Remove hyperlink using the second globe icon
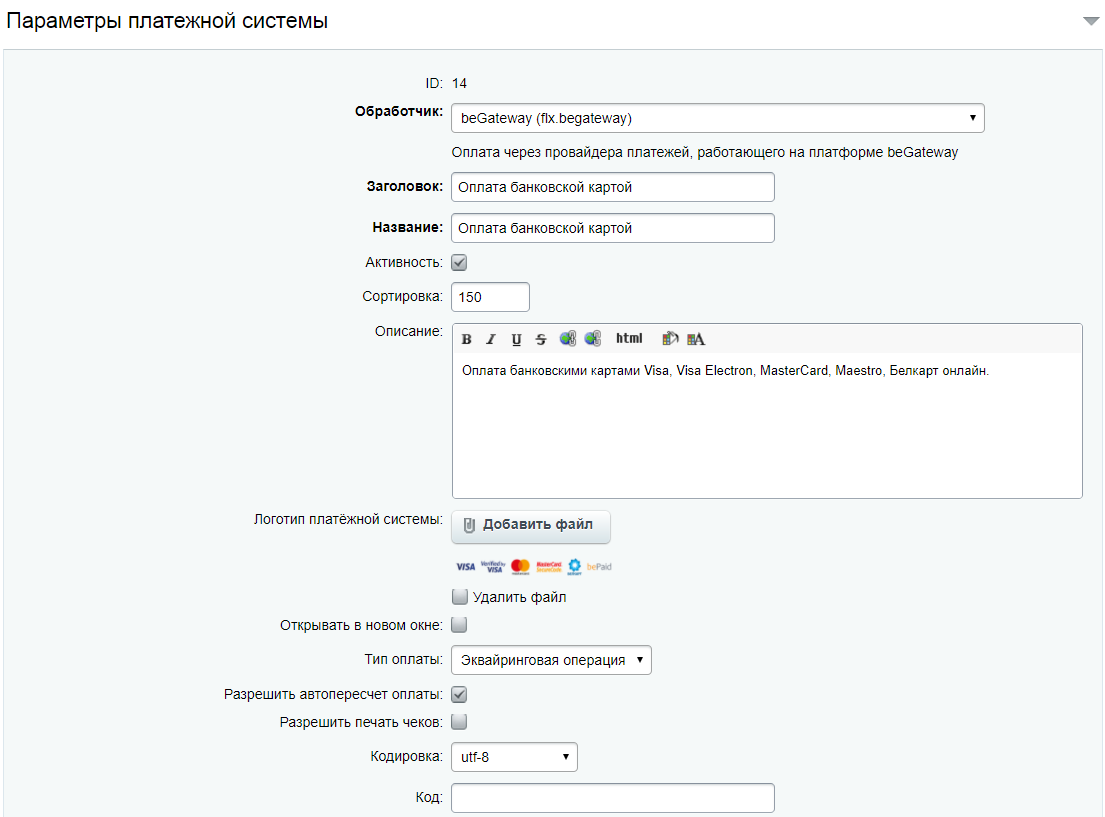 coord(593,339)
